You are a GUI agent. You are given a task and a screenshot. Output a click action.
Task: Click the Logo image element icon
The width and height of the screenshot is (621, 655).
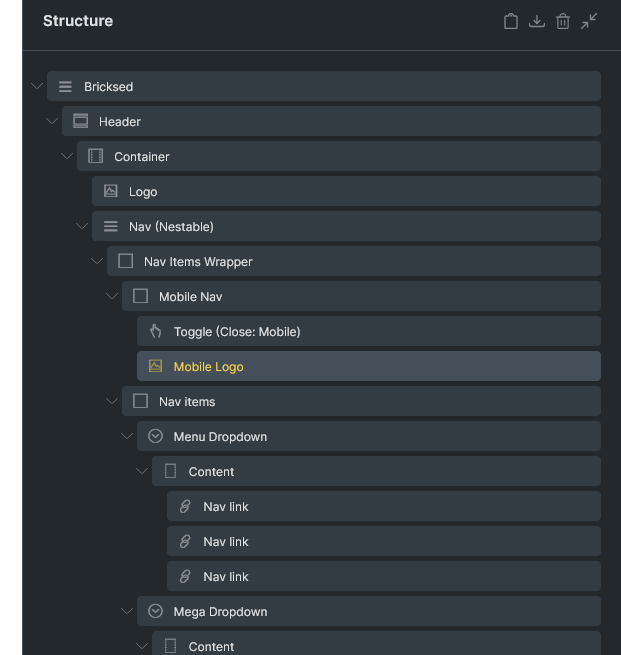110,191
